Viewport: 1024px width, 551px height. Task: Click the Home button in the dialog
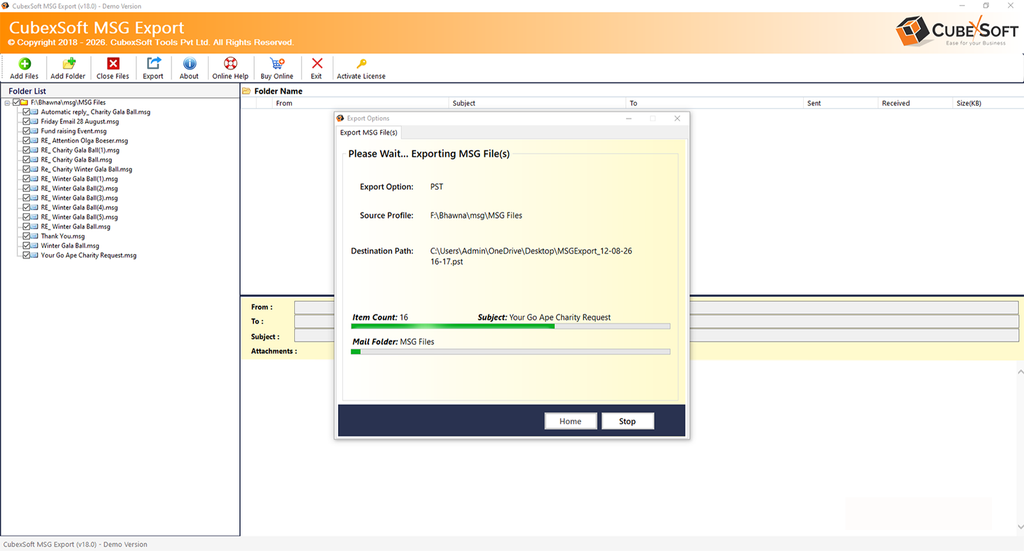coord(570,421)
